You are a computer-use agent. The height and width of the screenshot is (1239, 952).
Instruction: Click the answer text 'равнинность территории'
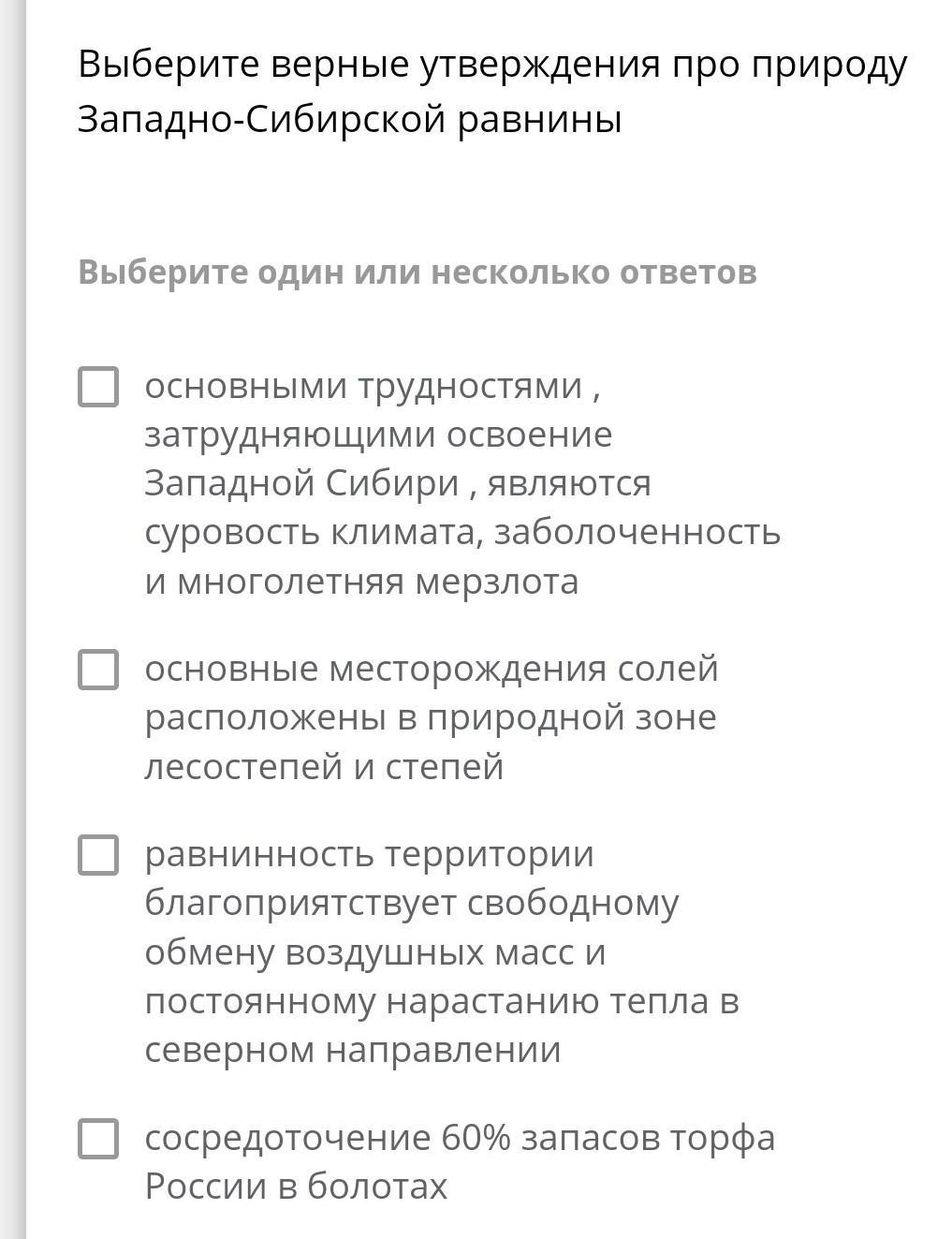tap(370, 855)
